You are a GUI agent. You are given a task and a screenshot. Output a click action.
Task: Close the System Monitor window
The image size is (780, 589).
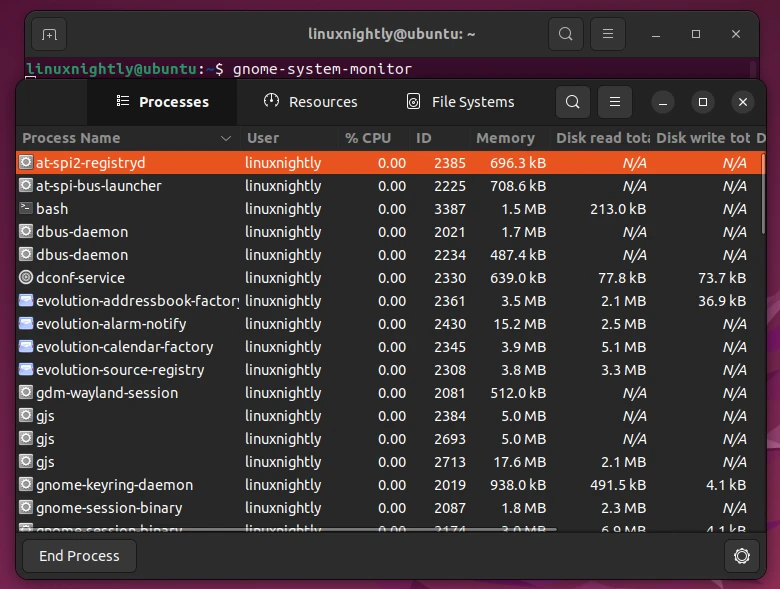click(x=743, y=102)
